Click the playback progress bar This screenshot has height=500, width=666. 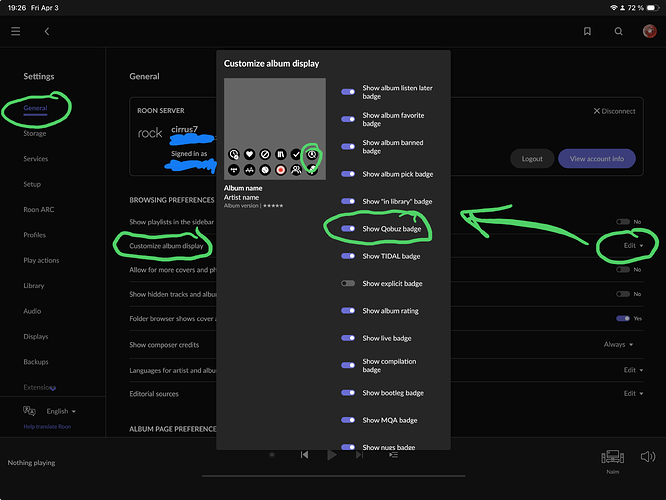tap(333, 476)
